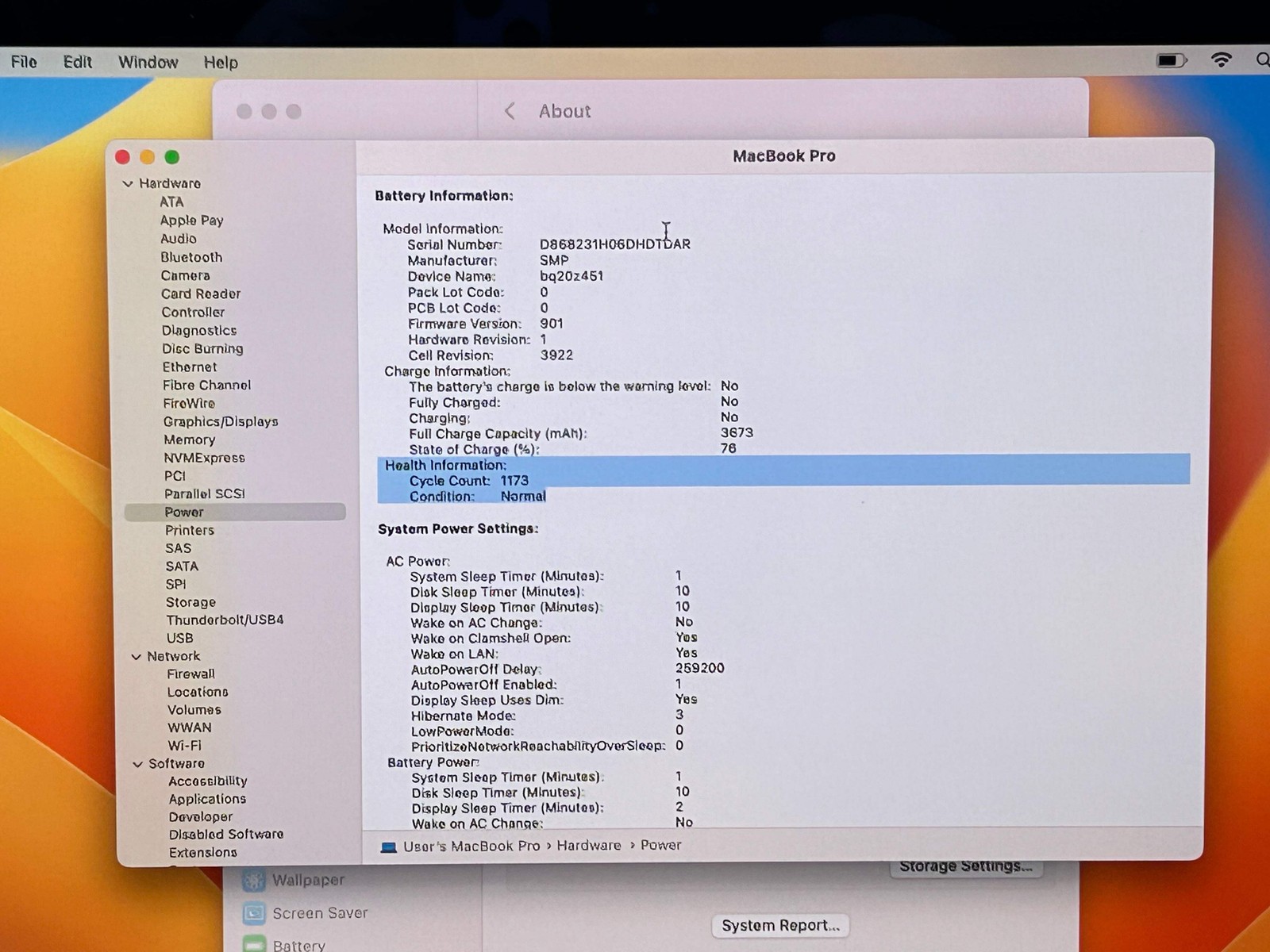The width and height of the screenshot is (1270, 952).
Task: Open the Edit menu
Action: click(78, 62)
